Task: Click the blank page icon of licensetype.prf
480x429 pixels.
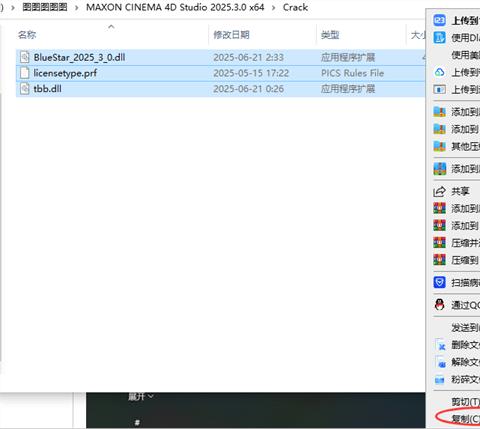Action: pyautogui.click(x=24, y=73)
